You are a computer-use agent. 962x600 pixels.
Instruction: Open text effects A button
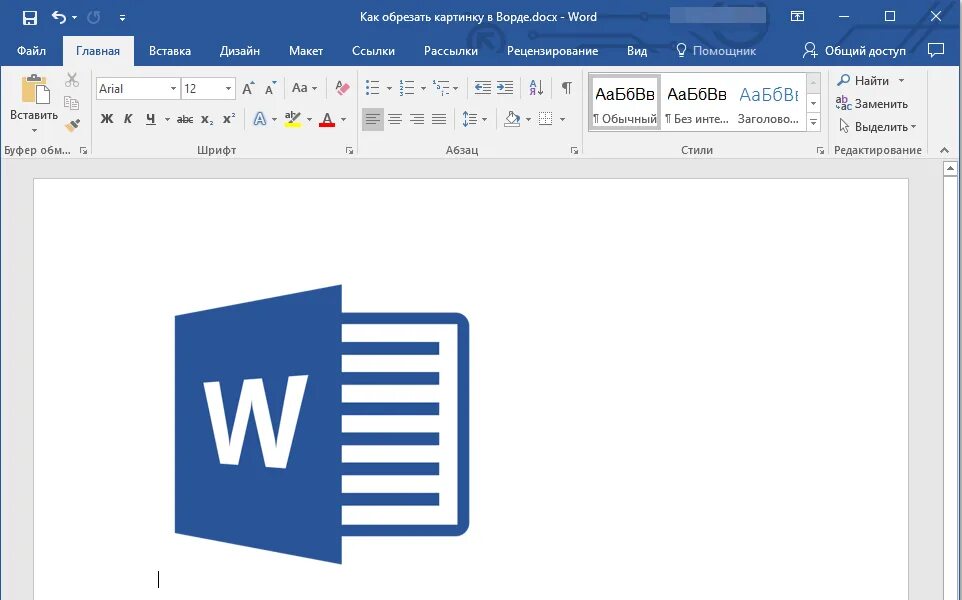click(260, 119)
